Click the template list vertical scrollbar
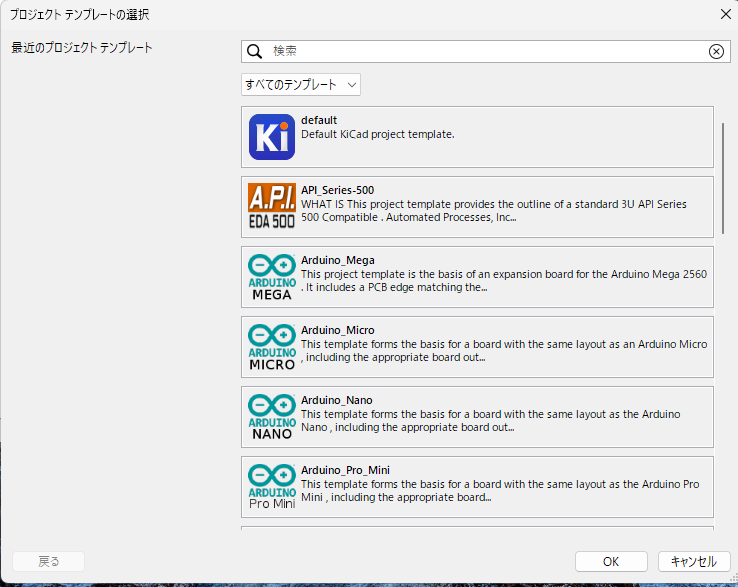 click(723, 179)
